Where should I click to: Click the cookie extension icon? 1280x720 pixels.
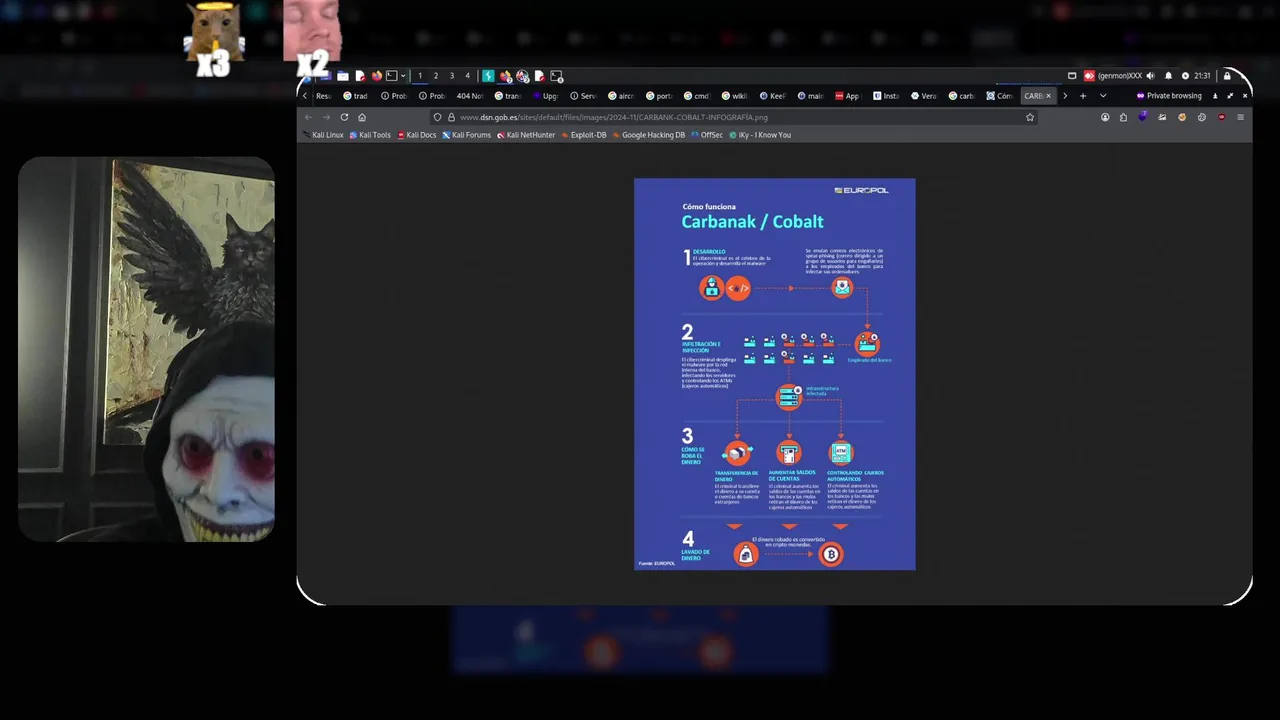coord(1182,117)
